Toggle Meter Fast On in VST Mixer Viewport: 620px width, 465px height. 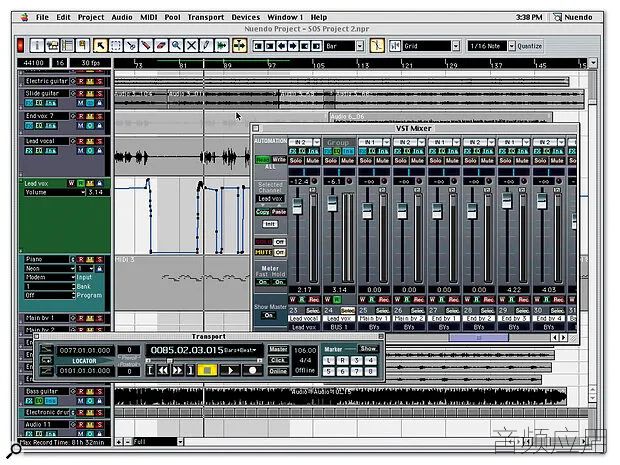click(x=263, y=282)
